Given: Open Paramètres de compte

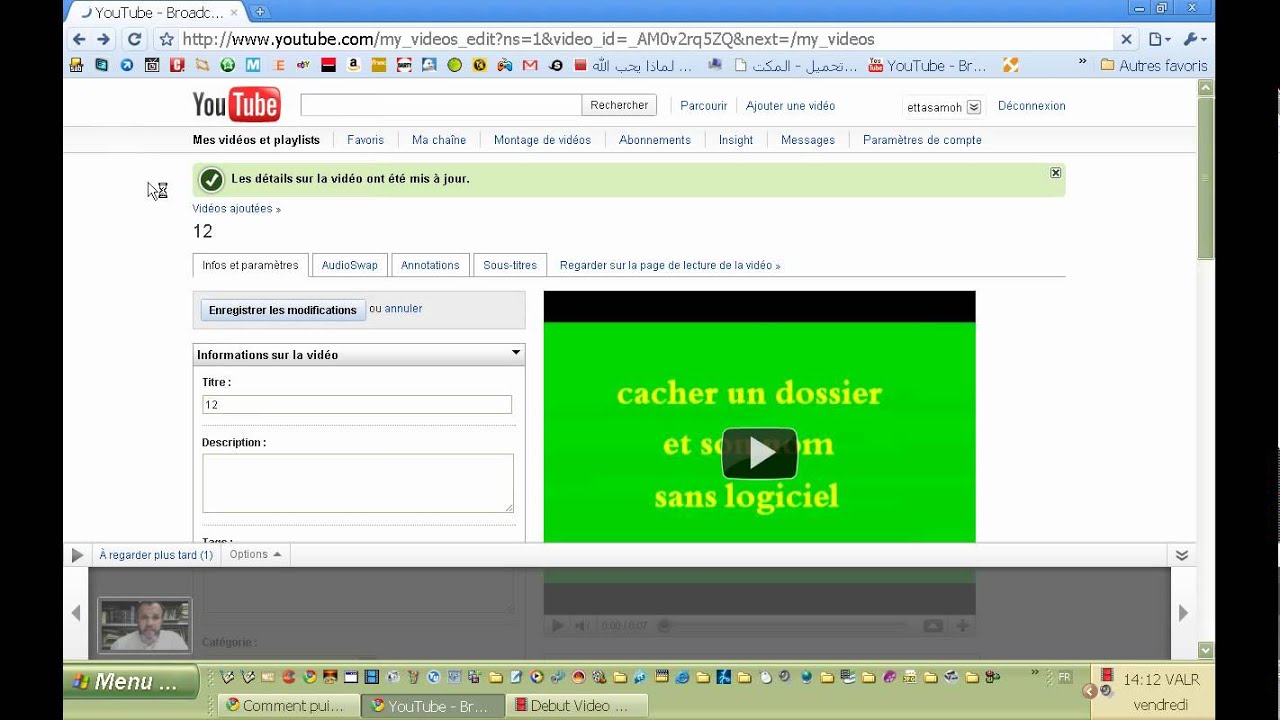Looking at the screenshot, I should pyautogui.click(x=922, y=140).
